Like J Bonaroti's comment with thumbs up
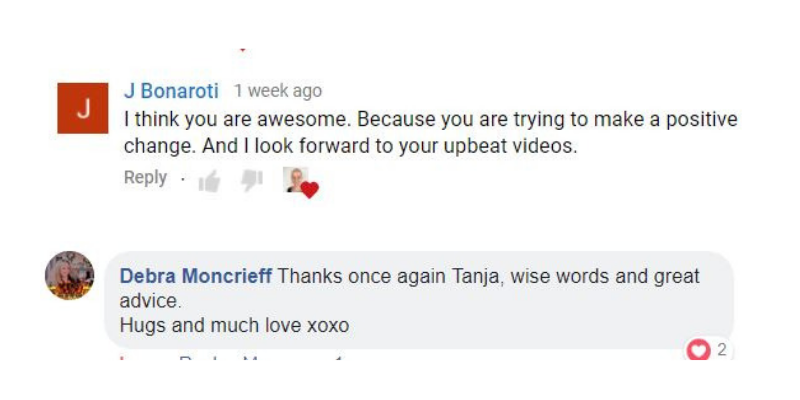 209,181
